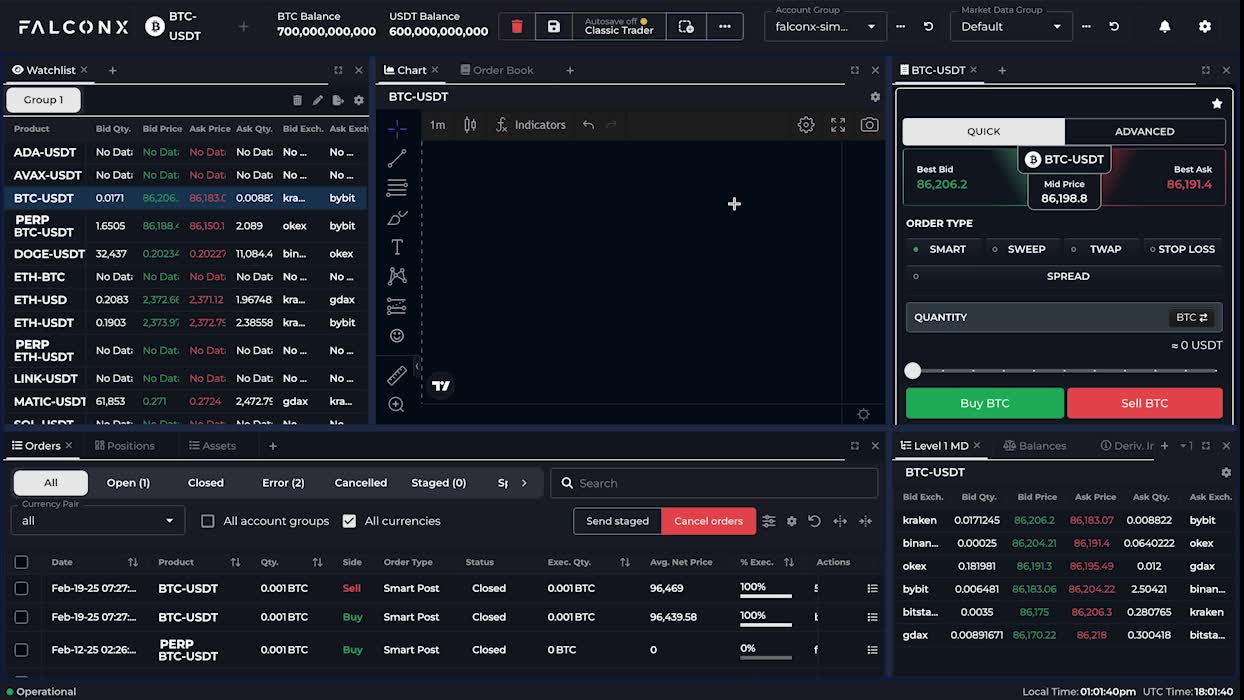Reset Market Data Group with refresh icon
This screenshot has height=700, width=1244.
(x=1114, y=27)
